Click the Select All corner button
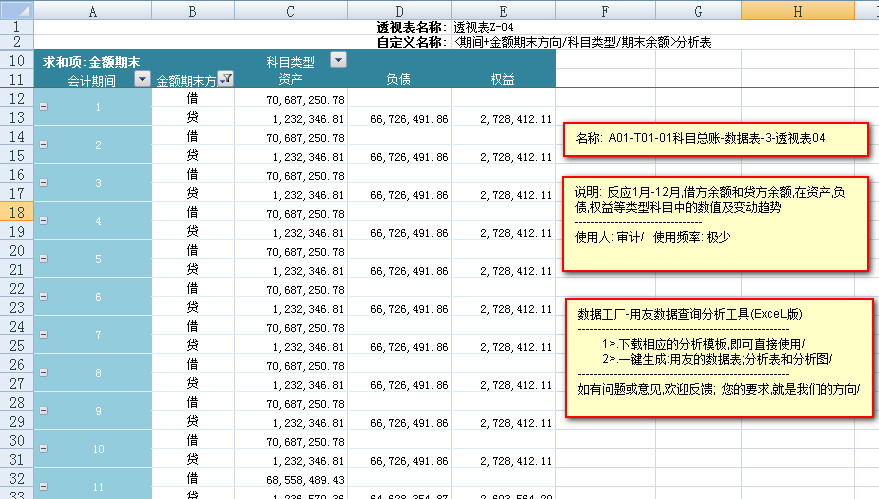The image size is (879, 499). [x=16, y=10]
